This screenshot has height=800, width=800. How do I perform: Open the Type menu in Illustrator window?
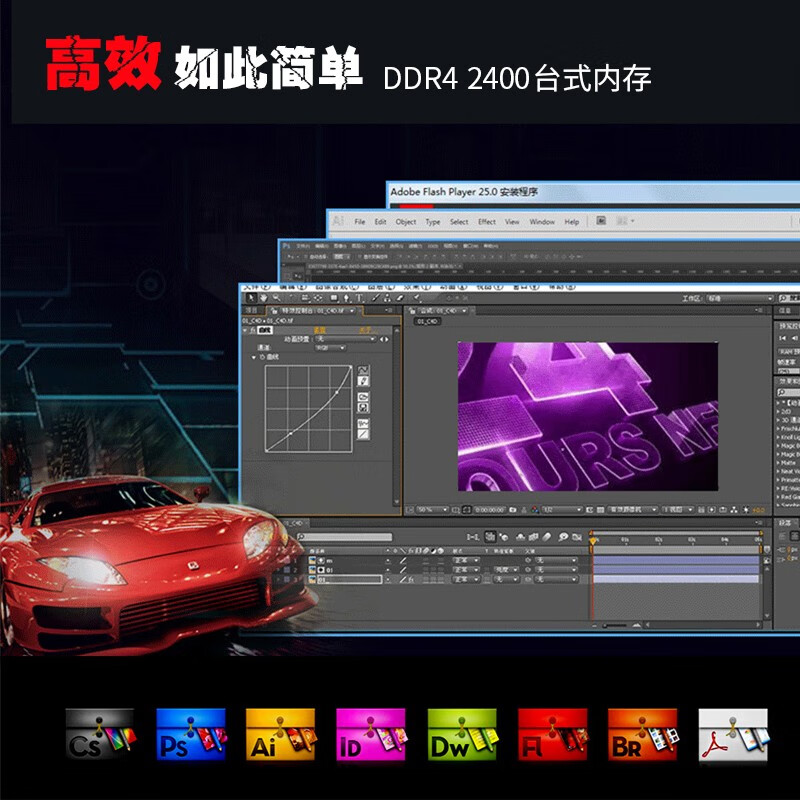(x=433, y=221)
